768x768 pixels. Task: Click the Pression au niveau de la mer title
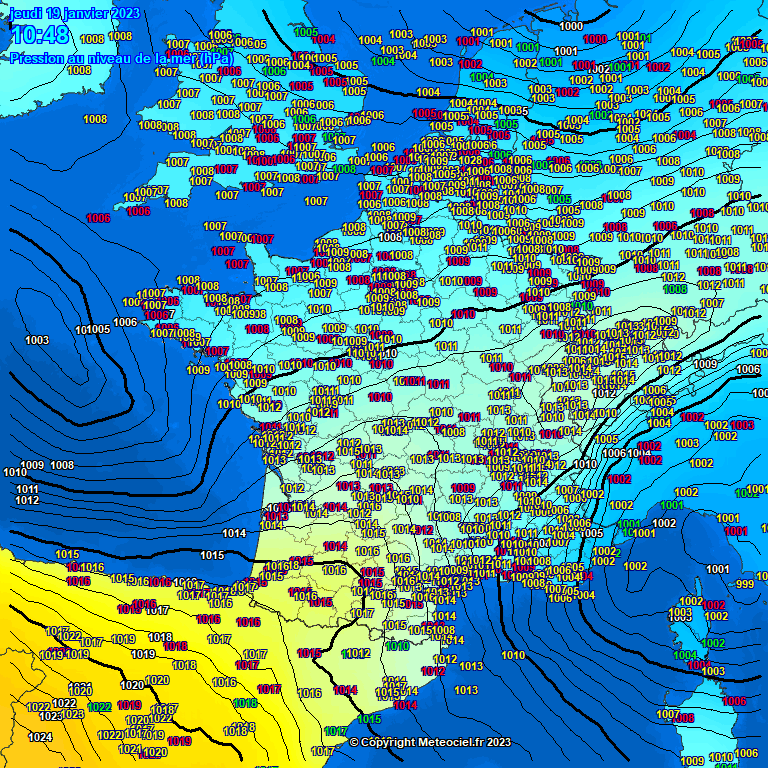pos(121,59)
